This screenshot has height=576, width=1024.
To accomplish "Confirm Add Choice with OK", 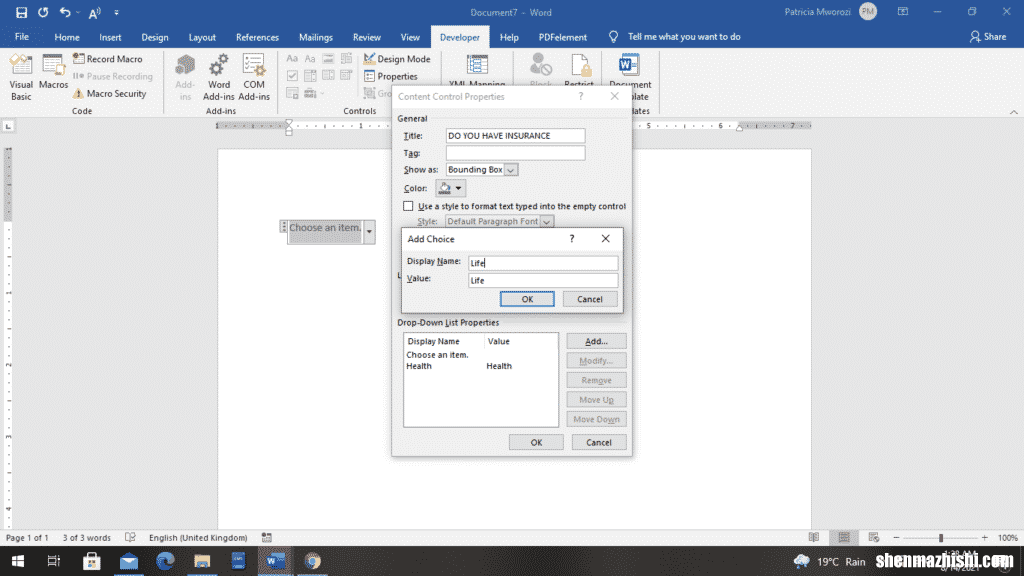I will click(527, 299).
